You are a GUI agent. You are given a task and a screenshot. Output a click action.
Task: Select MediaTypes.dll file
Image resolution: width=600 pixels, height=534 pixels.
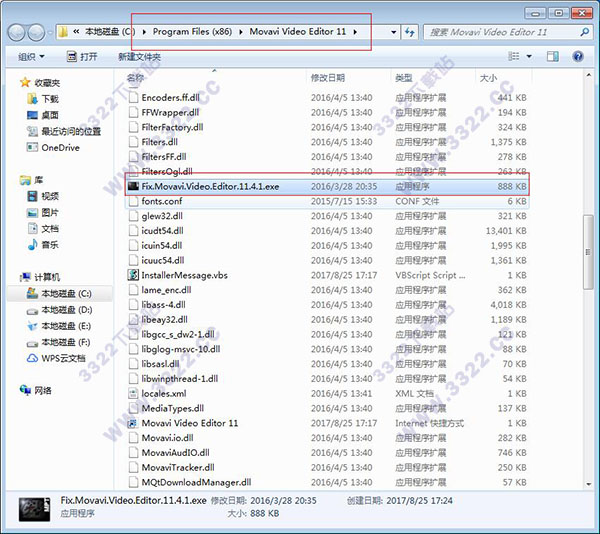coord(328,408)
